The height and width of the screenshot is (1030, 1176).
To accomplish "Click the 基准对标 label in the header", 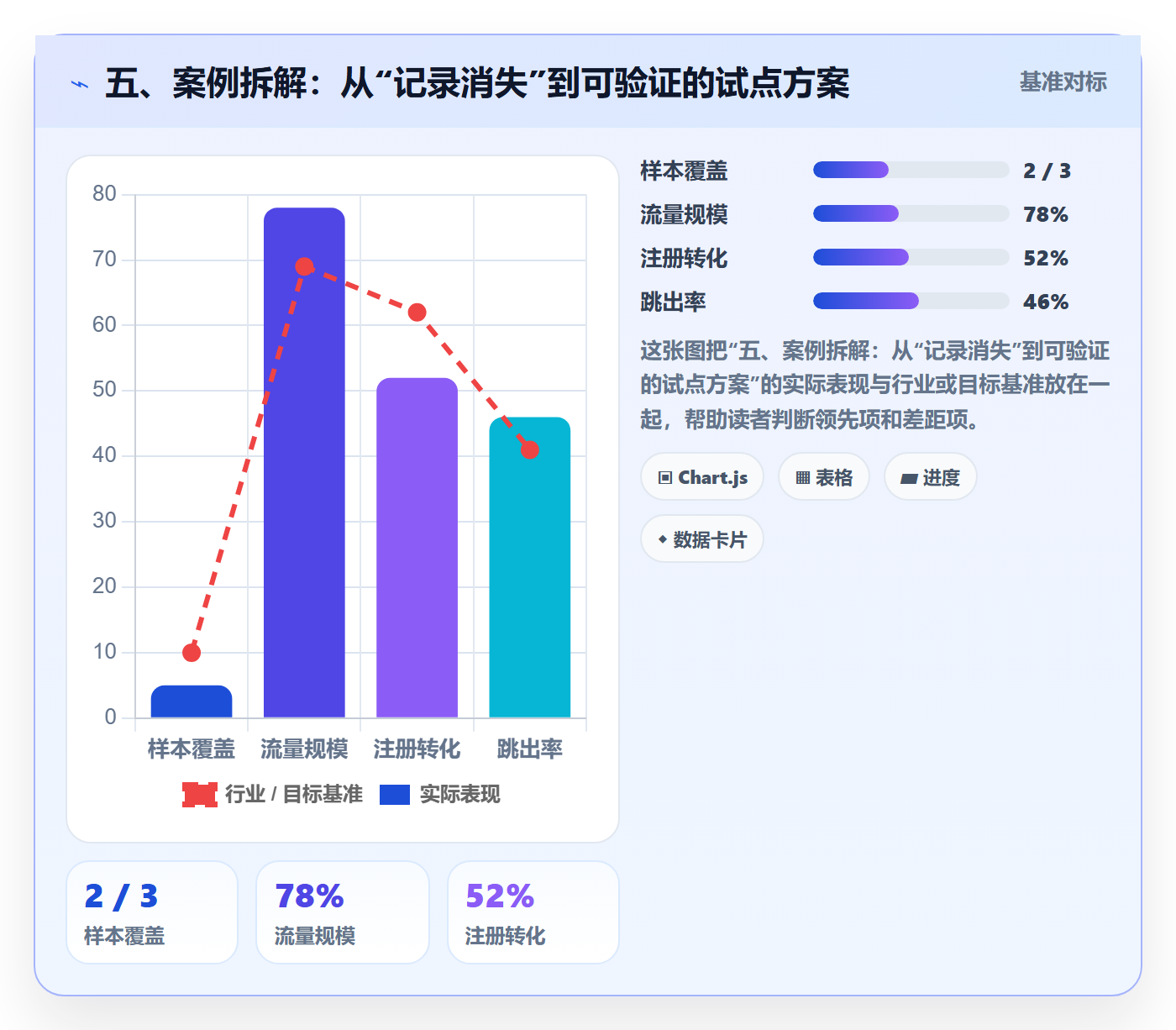I will 1063,81.
